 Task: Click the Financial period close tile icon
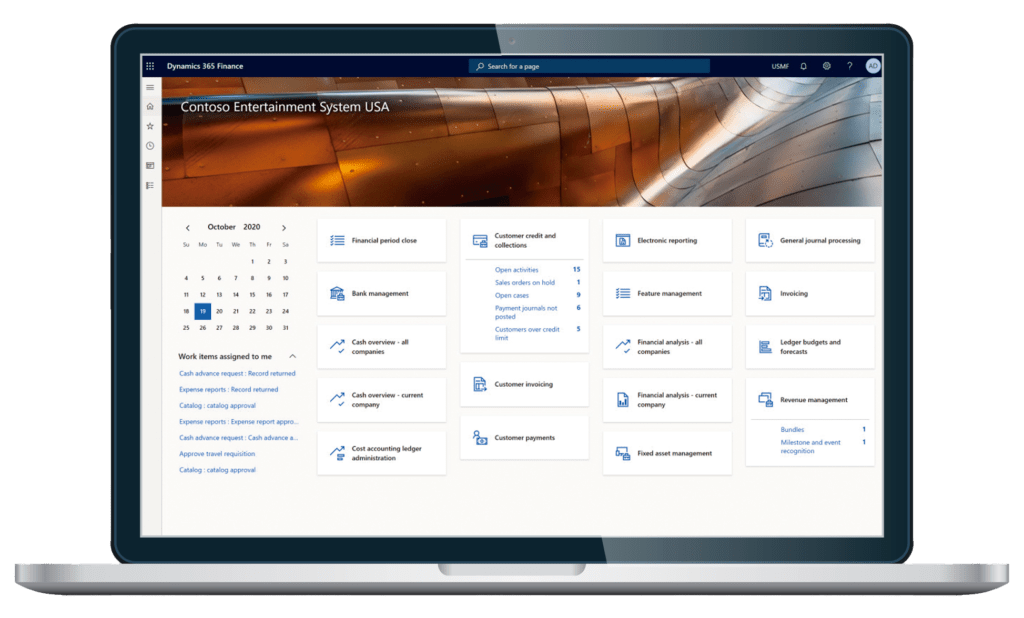pyautogui.click(x=337, y=240)
